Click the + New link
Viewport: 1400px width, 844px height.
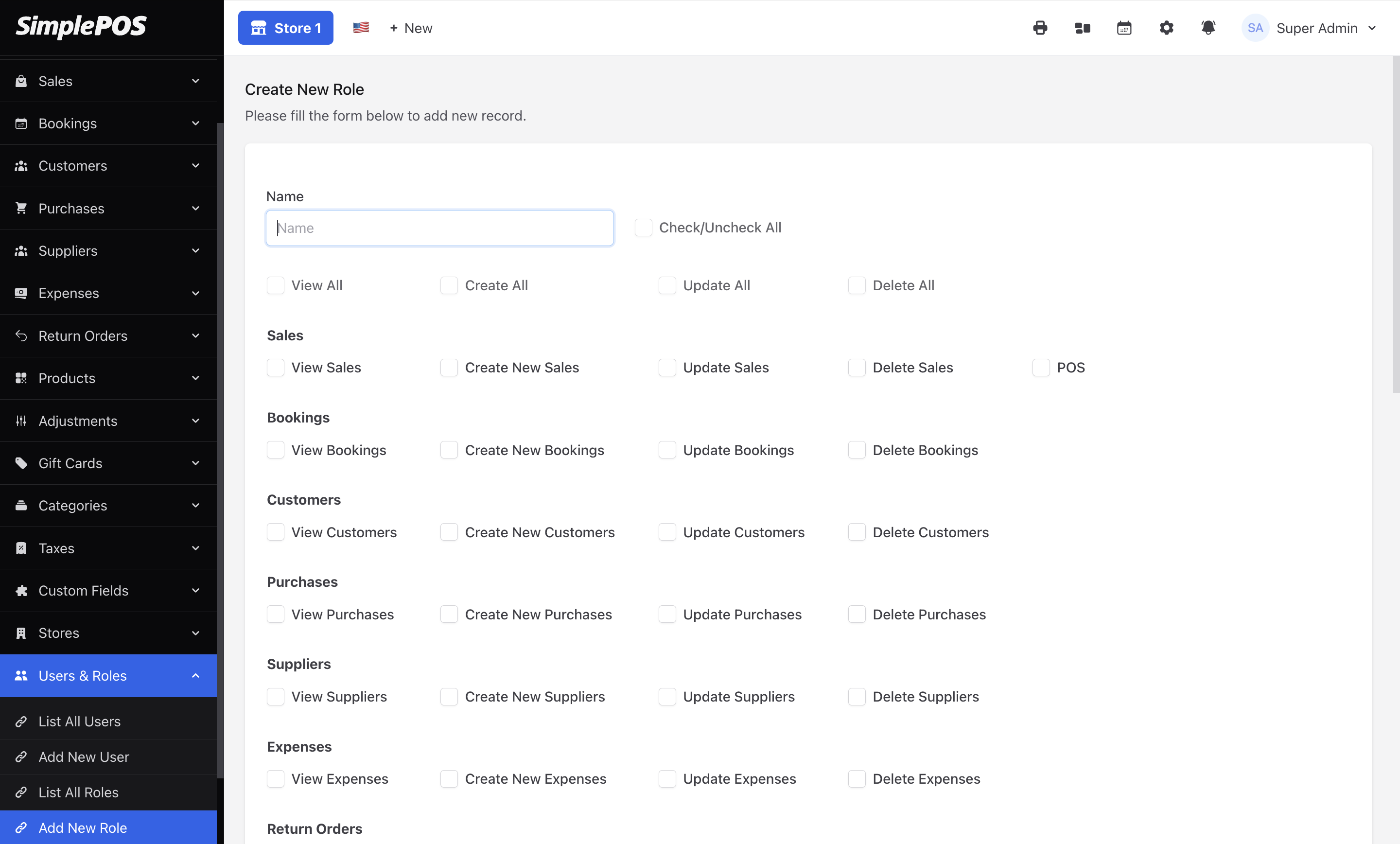[x=411, y=28]
